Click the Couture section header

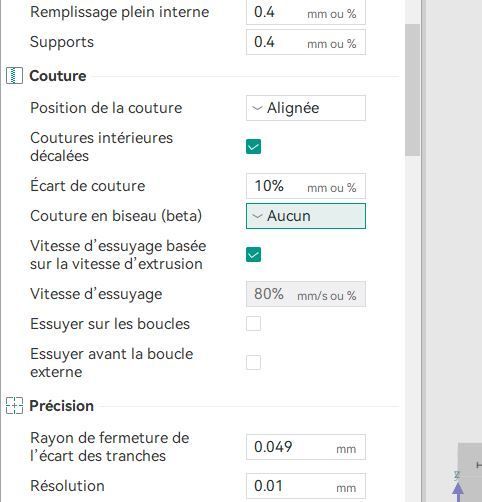click(x=58, y=76)
